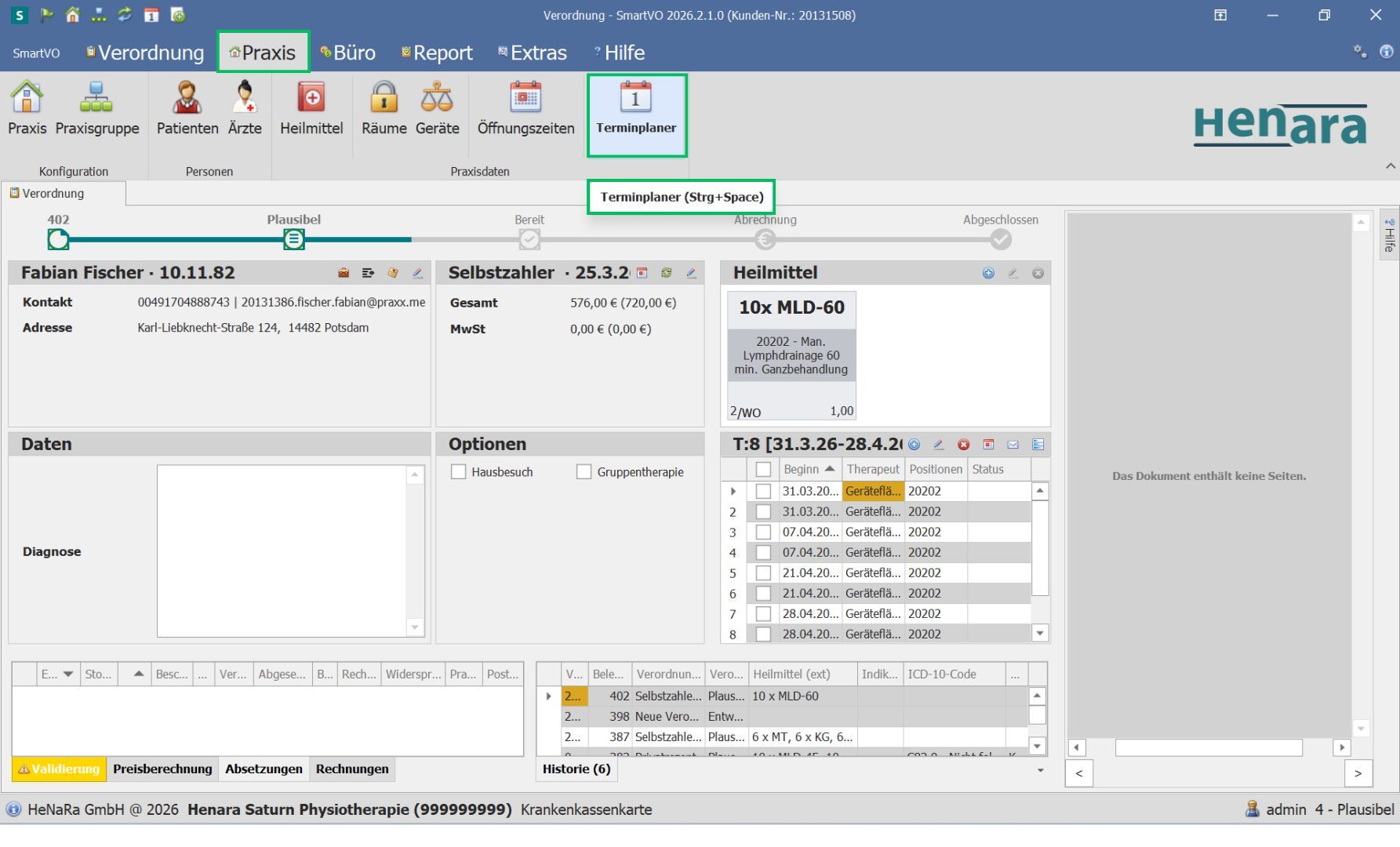The height and width of the screenshot is (847, 1400).
Task: Switch to the Absetzungen tab
Action: point(264,769)
